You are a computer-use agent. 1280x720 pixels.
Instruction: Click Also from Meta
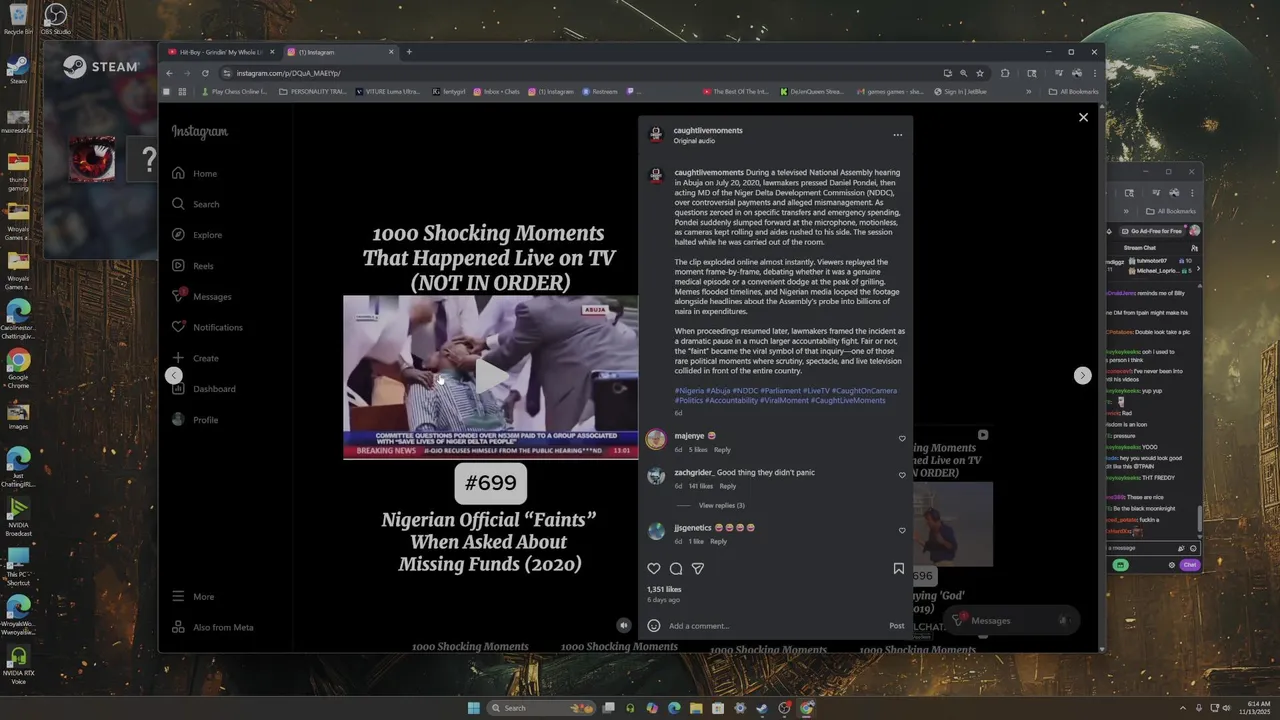[x=212, y=627]
